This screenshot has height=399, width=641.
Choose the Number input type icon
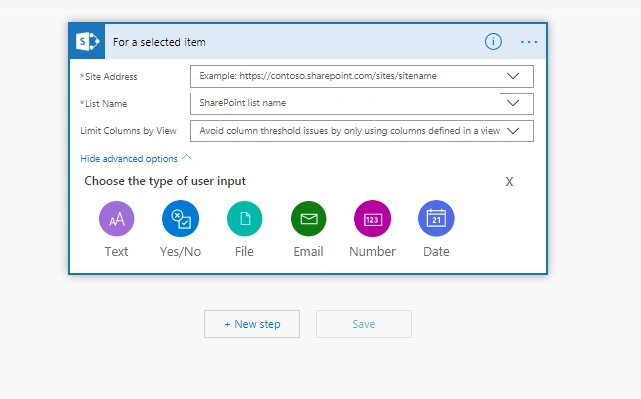tap(372, 219)
